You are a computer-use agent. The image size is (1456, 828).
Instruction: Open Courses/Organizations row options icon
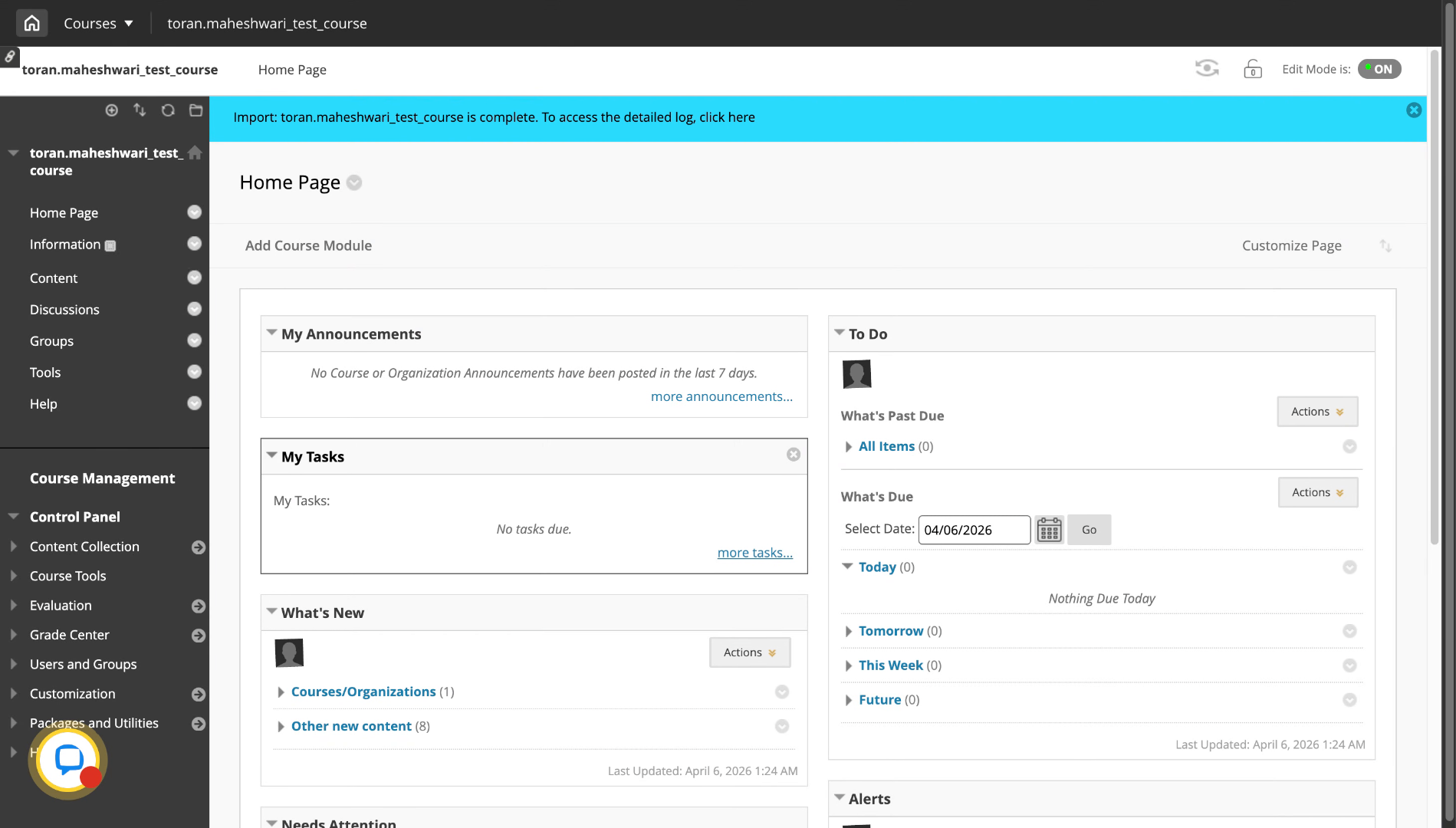(x=782, y=692)
